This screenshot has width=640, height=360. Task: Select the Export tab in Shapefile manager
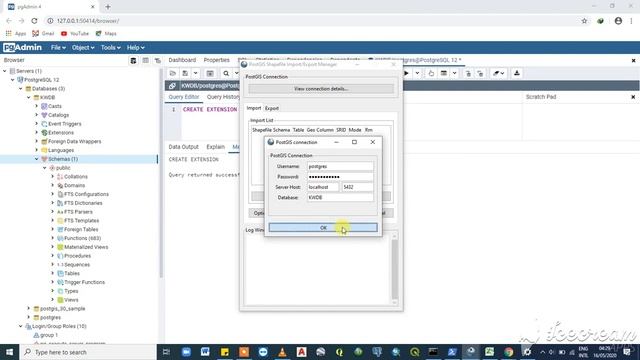(x=272, y=108)
